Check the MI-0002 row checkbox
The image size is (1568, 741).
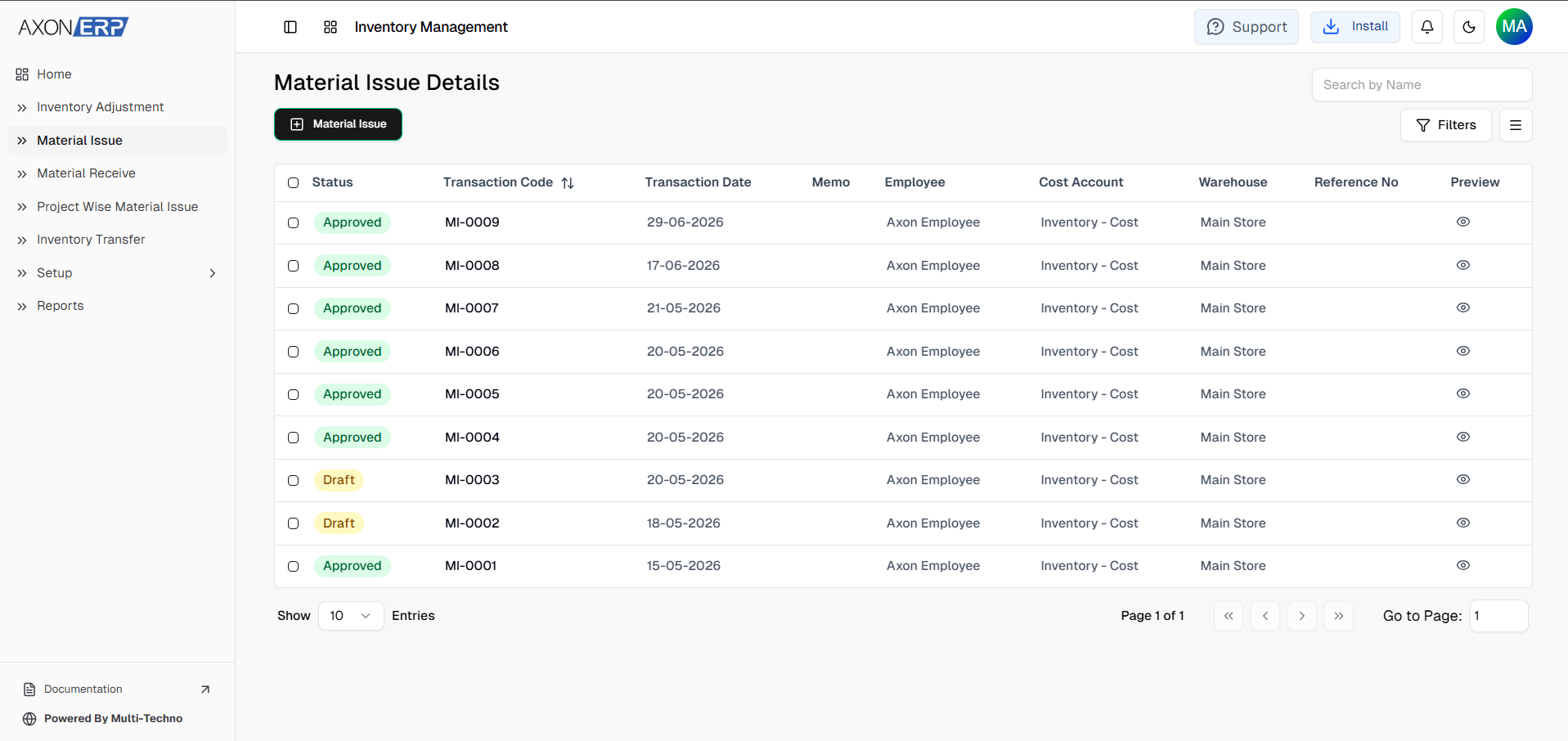(x=294, y=523)
